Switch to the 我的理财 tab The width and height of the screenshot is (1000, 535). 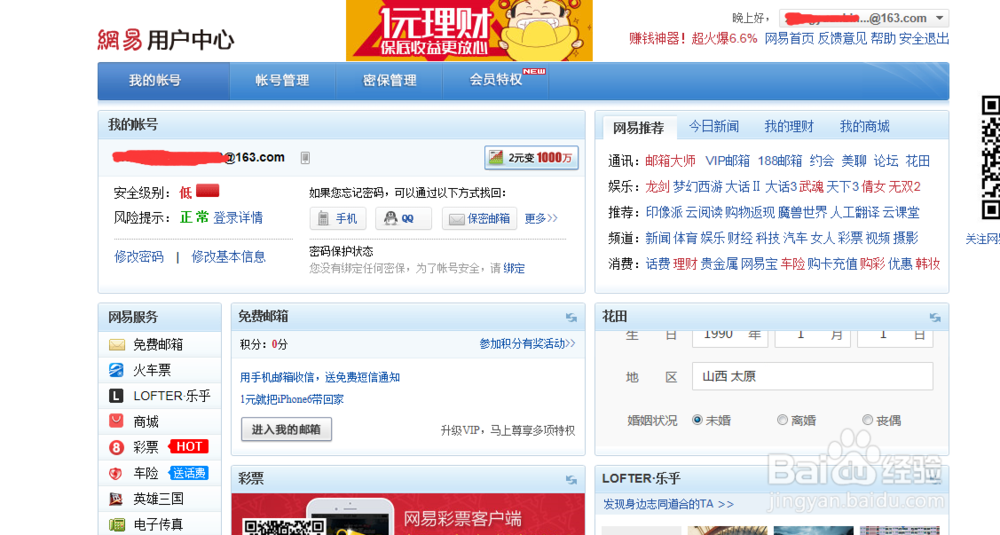coord(789,126)
